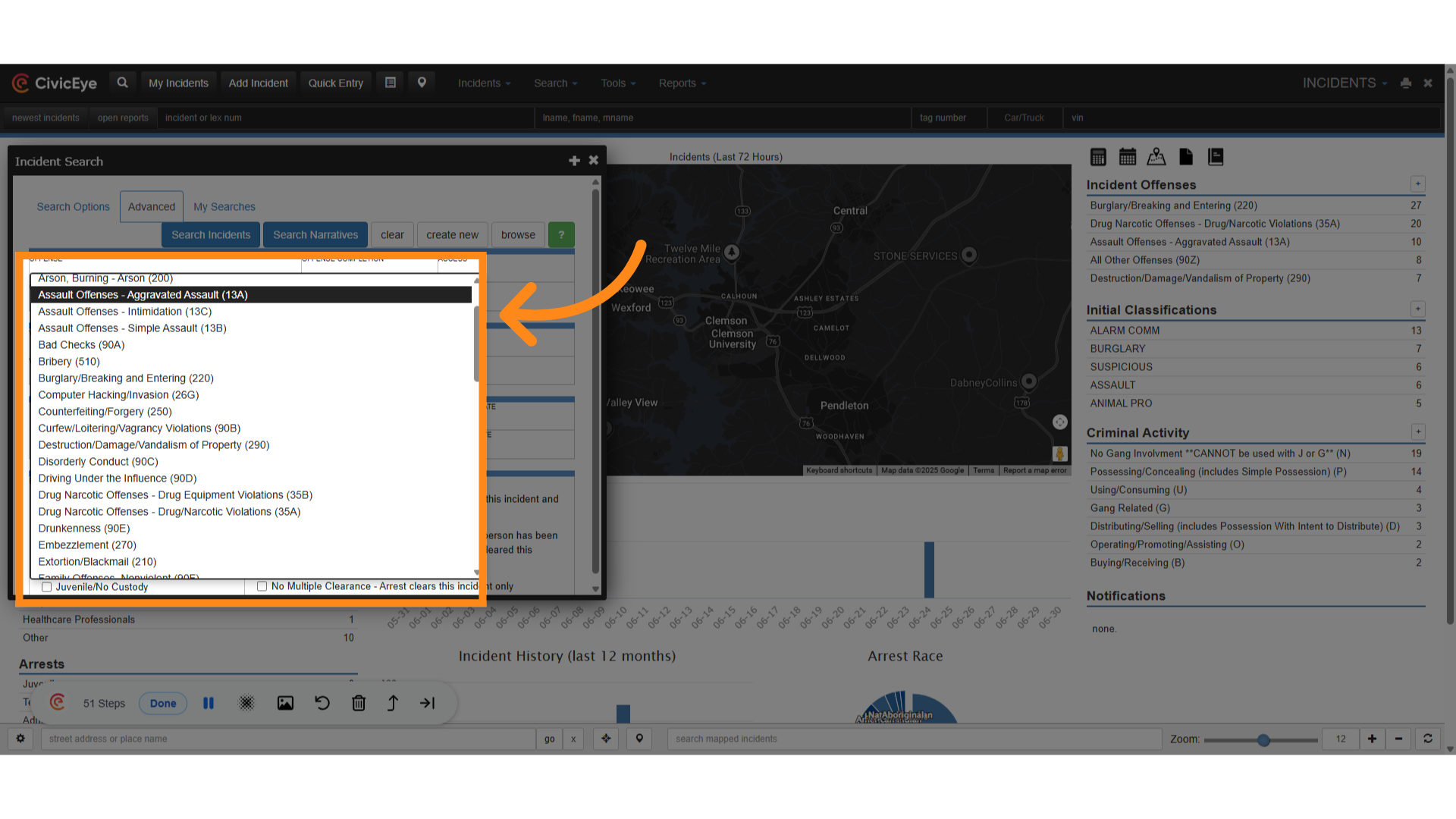Image resolution: width=1456 pixels, height=819 pixels.
Task: Adjust the map Zoom slider handle
Action: (x=1263, y=739)
